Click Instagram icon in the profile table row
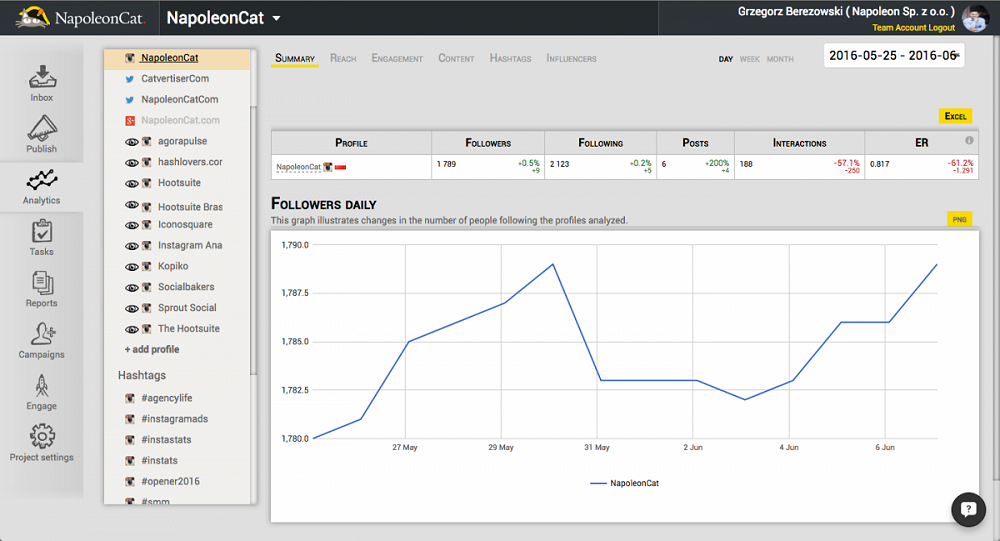The width and height of the screenshot is (1000, 541). (328, 167)
